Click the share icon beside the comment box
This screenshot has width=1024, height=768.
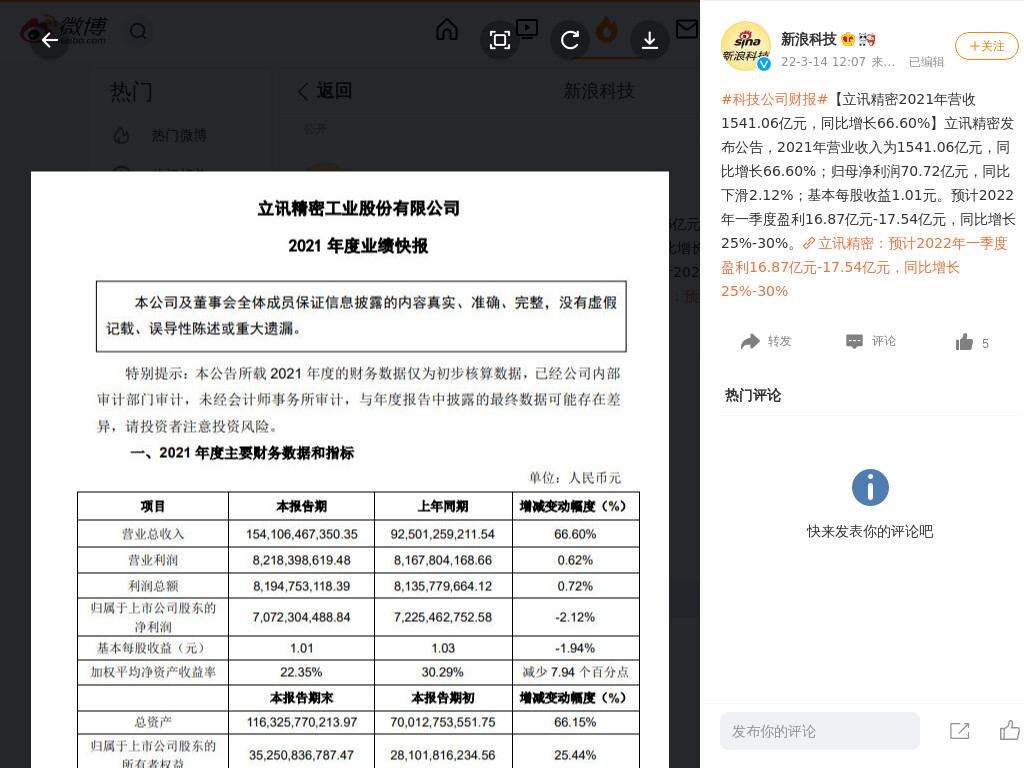(959, 731)
